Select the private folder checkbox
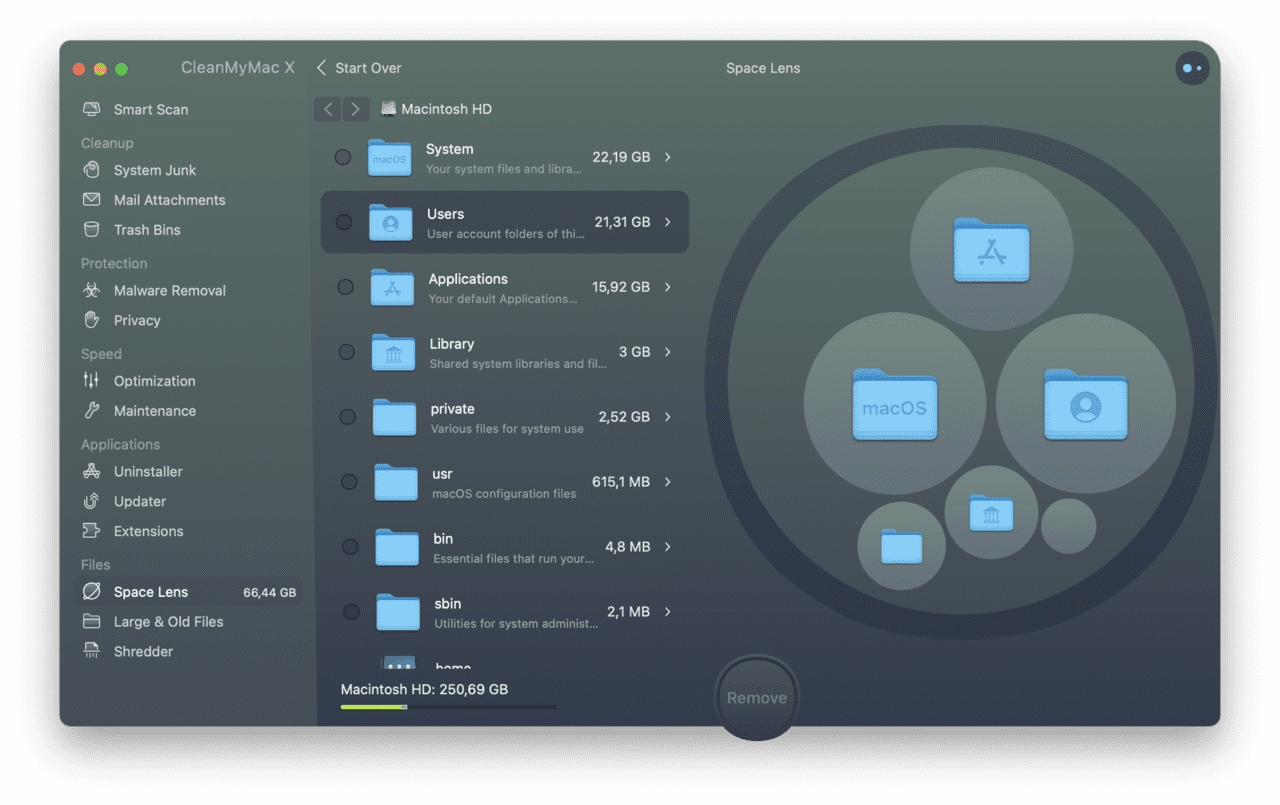Image resolution: width=1280 pixels, height=805 pixels. click(347, 417)
